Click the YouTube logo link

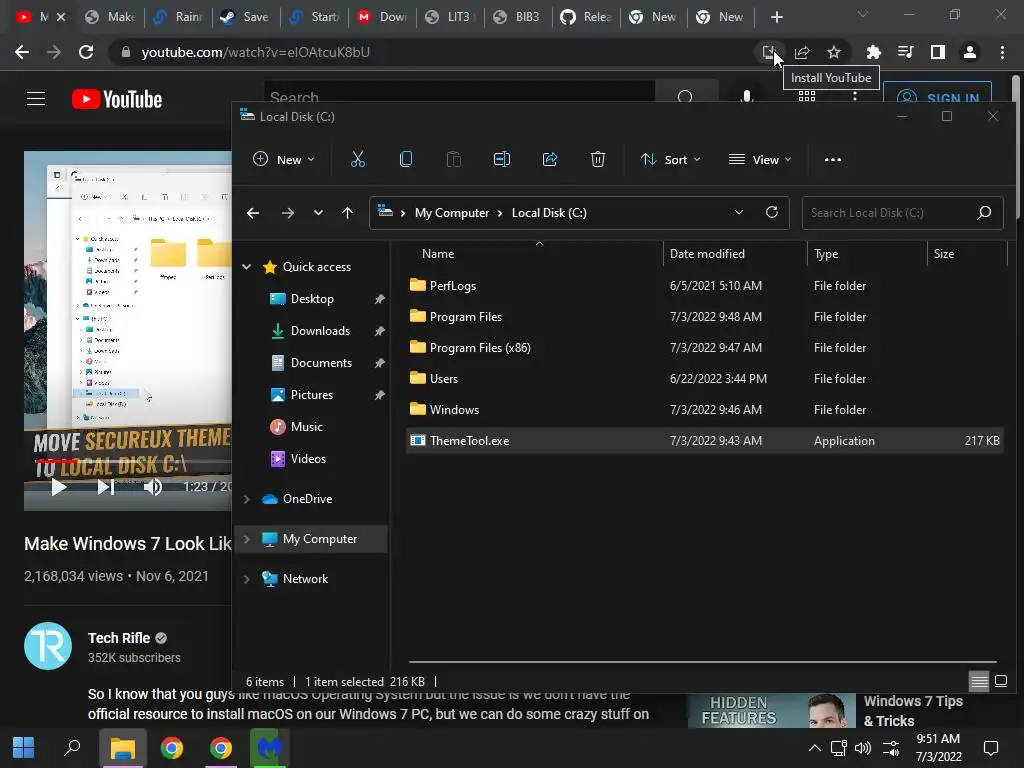pyautogui.click(x=117, y=99)
